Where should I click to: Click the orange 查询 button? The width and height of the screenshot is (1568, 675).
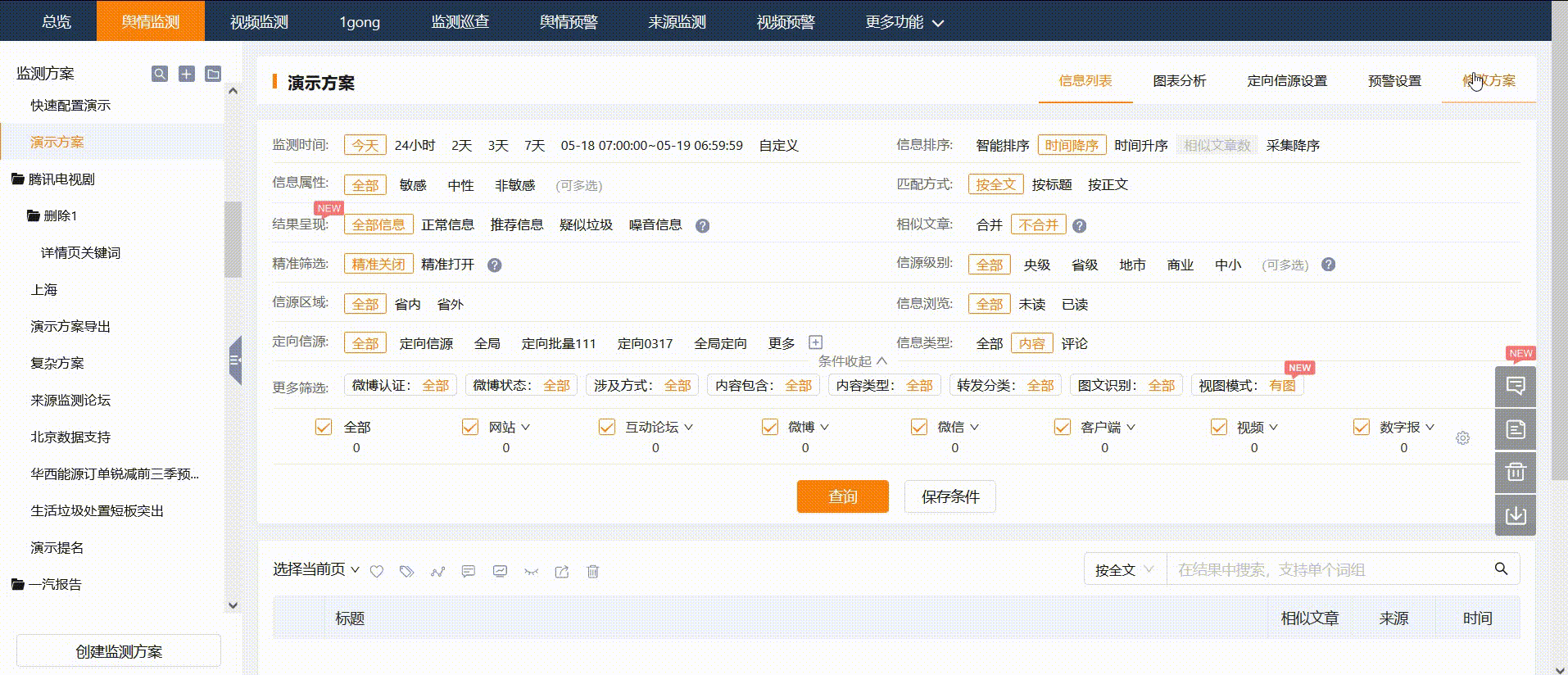tap(843, 496)
